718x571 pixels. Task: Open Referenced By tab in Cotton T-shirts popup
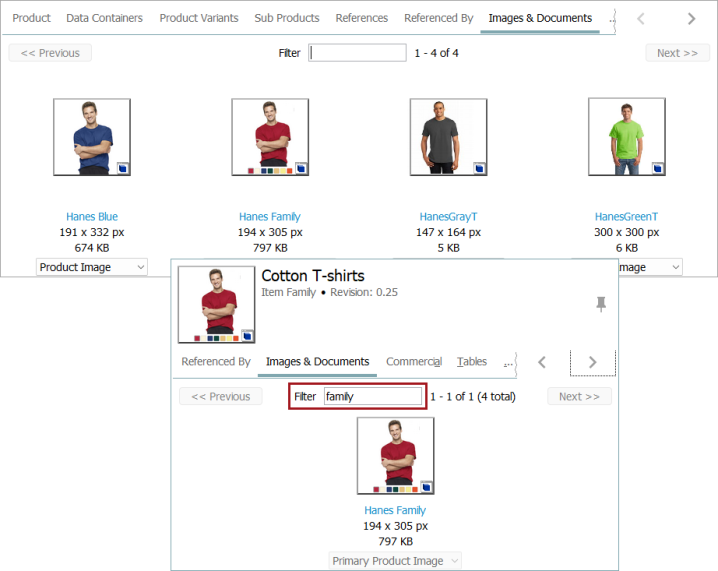216,362
